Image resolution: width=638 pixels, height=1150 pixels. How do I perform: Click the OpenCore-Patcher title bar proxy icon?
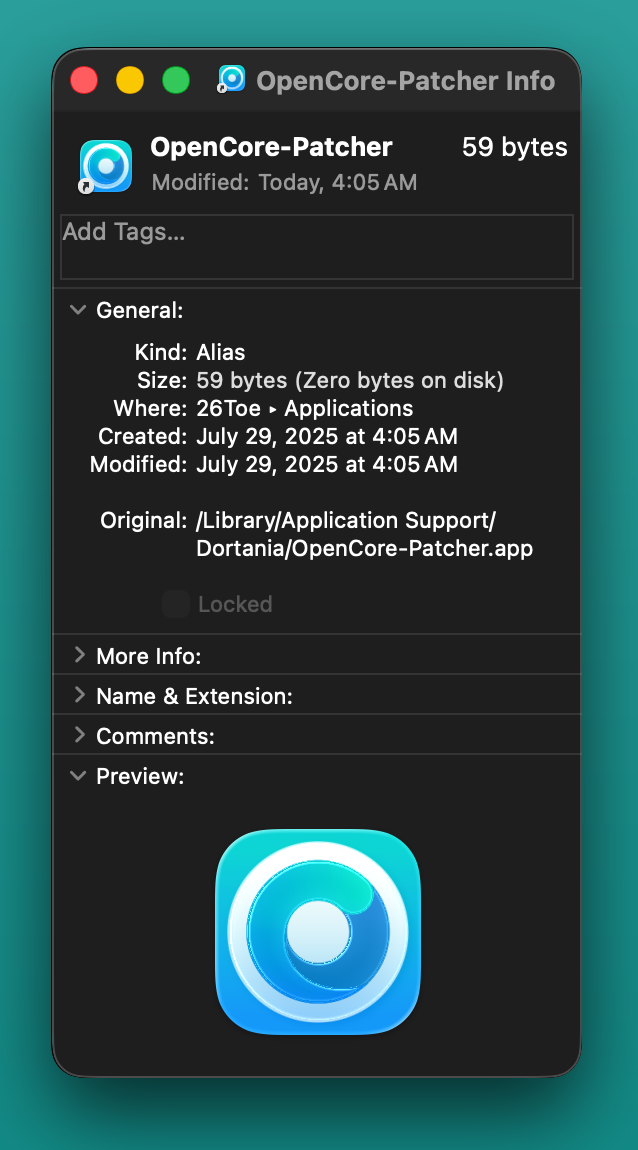(x=232, y=79)
